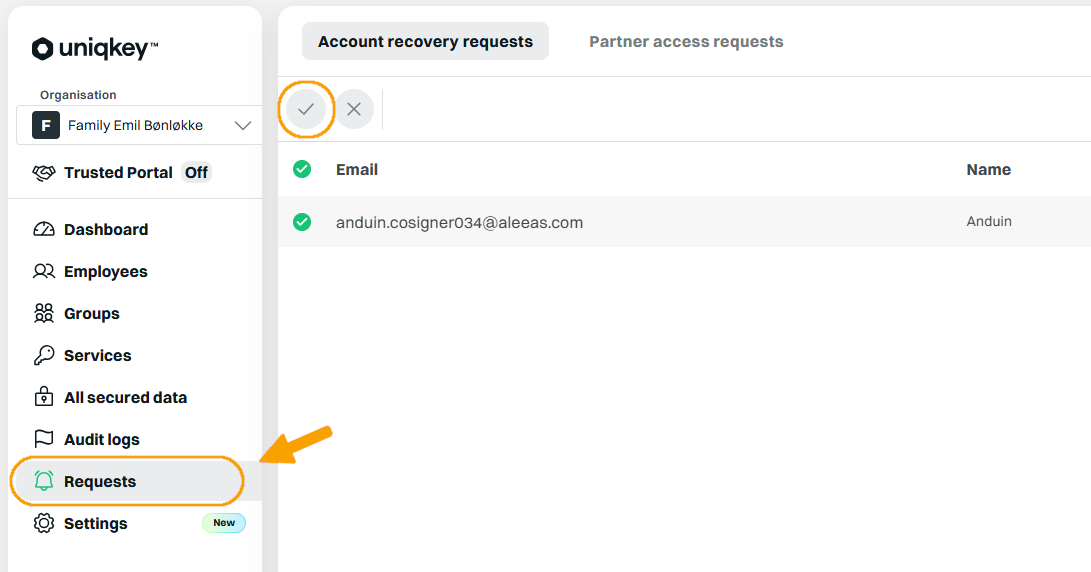Reject the selected request with X button

tap(354, 109)
